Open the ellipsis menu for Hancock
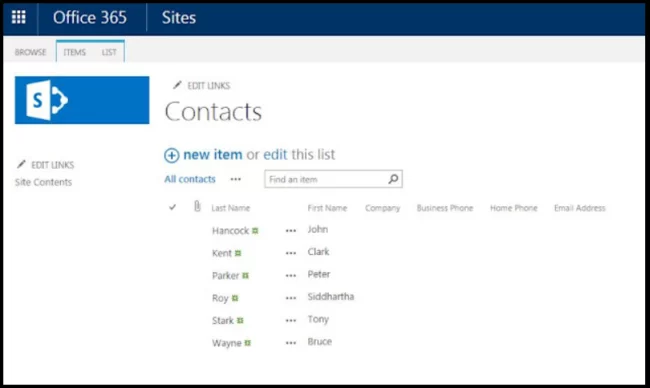The image size is (650, 388). 291,231
